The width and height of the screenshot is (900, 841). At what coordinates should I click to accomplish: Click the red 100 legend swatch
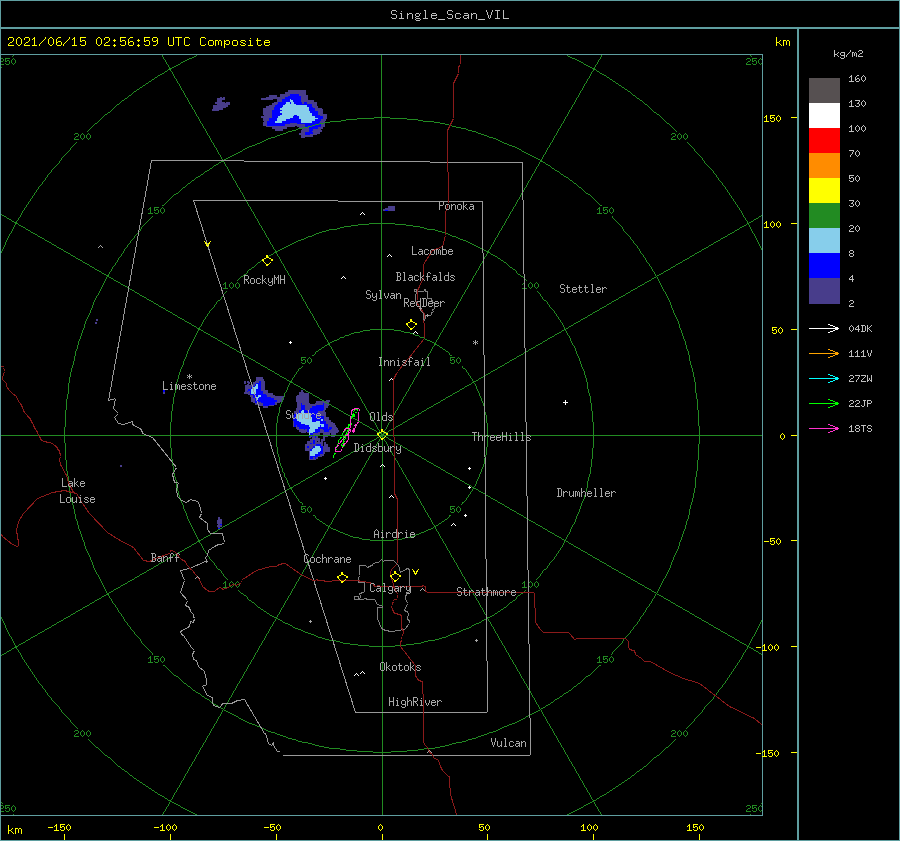point(824,141)
